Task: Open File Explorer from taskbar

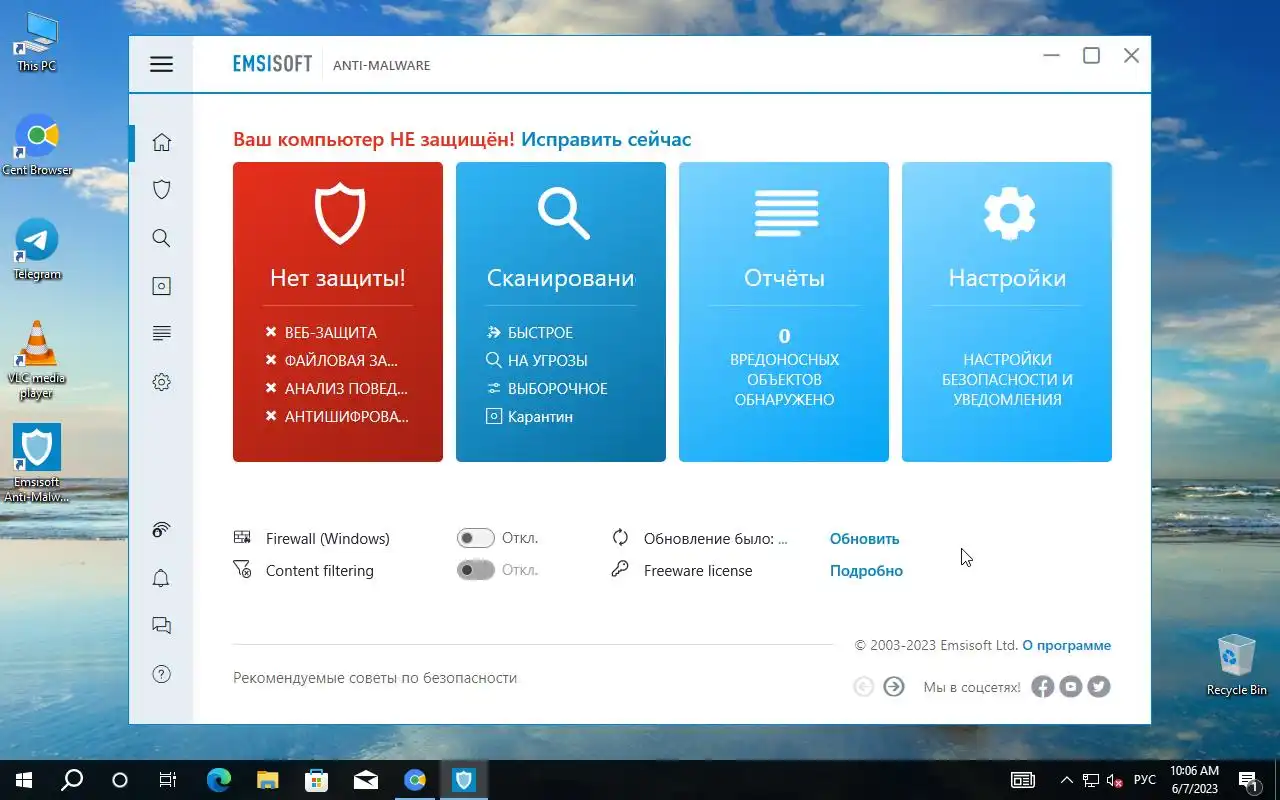Action: [267, 780]
